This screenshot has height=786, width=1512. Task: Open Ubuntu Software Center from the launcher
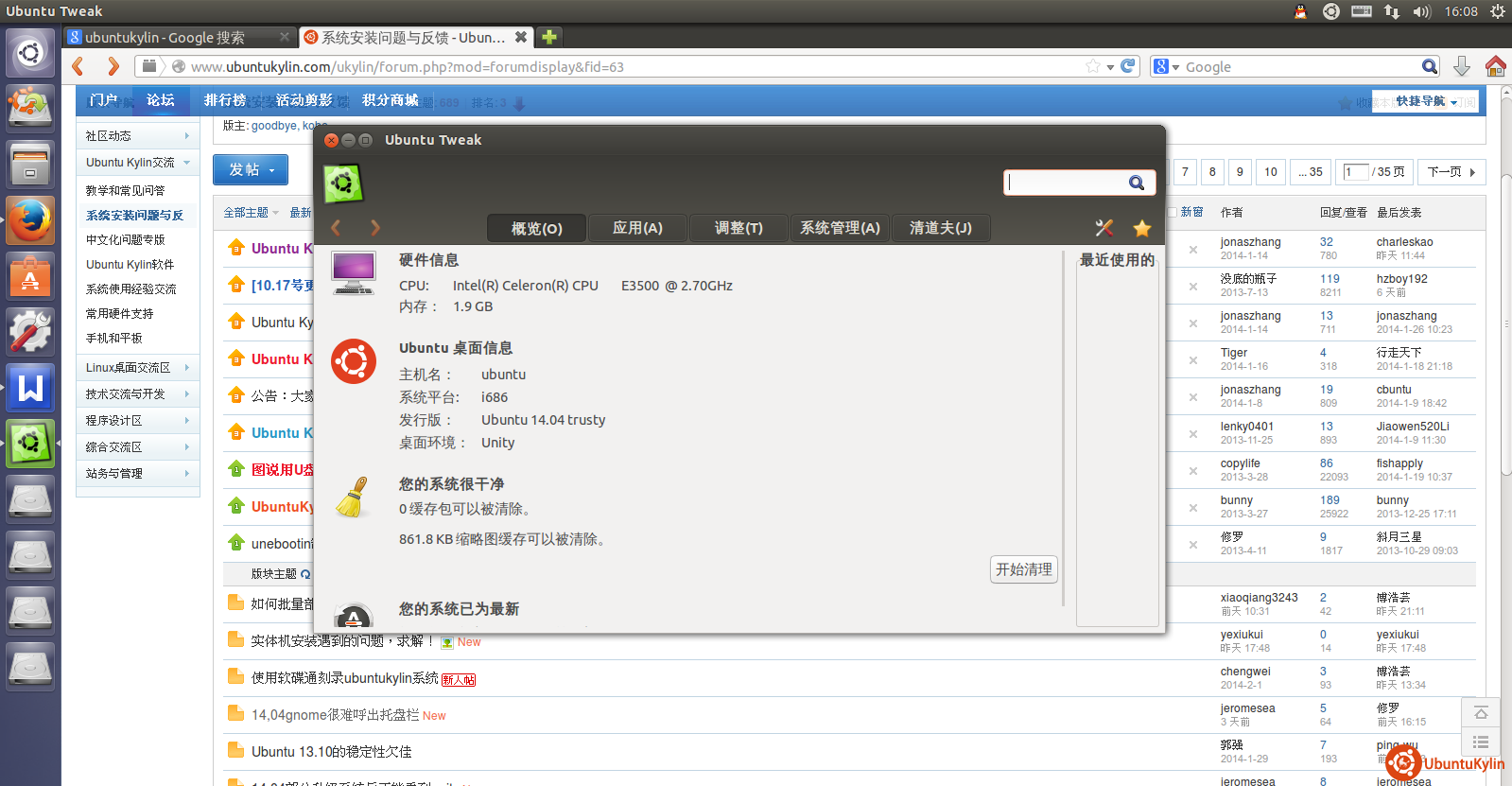pyautogui.click(x=30, y=276)
